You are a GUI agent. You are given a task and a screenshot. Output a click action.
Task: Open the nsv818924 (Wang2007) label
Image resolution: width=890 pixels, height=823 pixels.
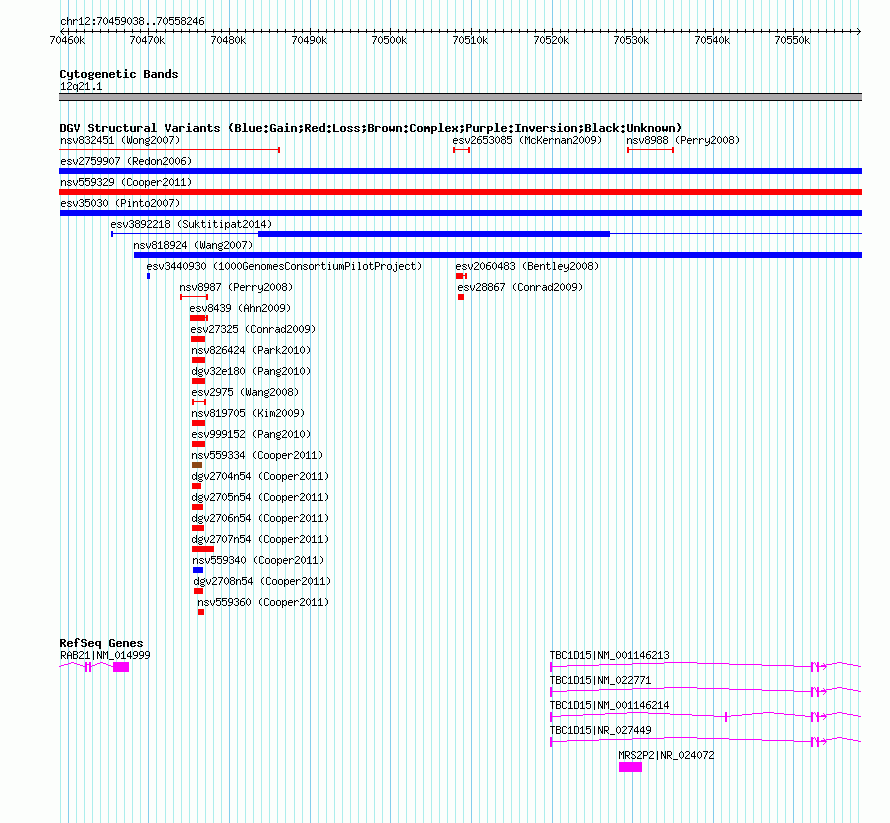coord(193,245)
